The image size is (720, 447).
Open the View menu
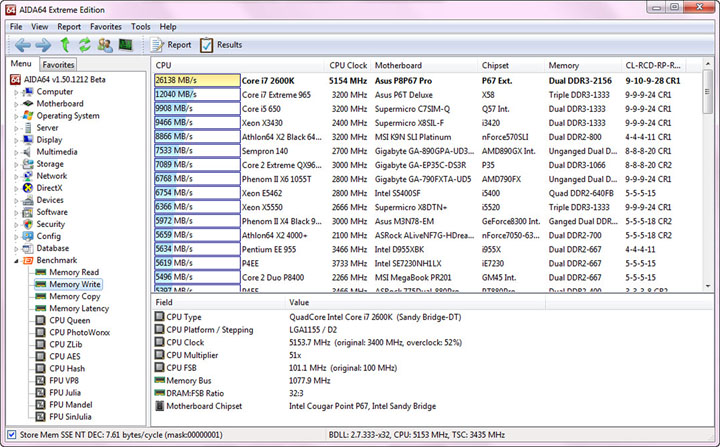pyautogui.click(x=39, y=27)
